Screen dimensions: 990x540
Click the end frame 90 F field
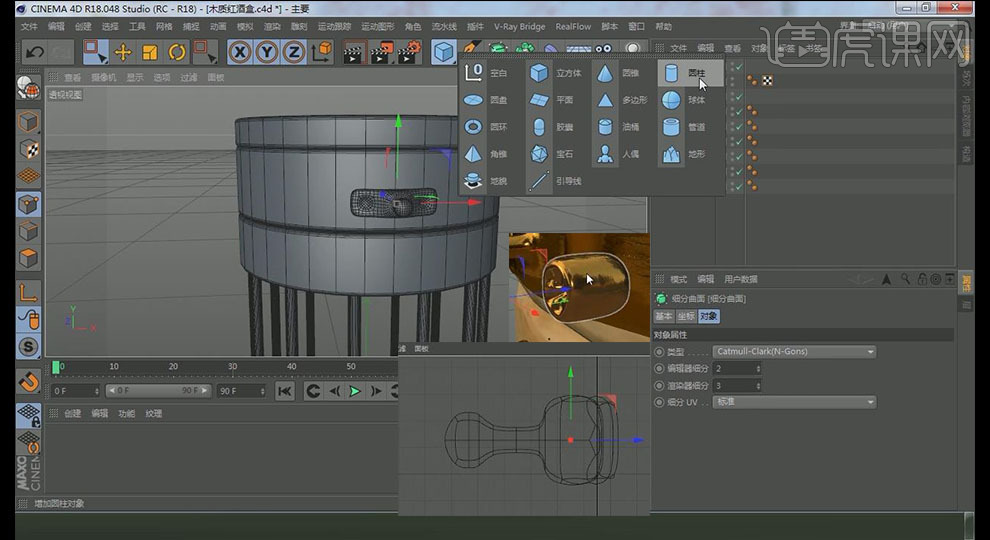tap(242, 392)
